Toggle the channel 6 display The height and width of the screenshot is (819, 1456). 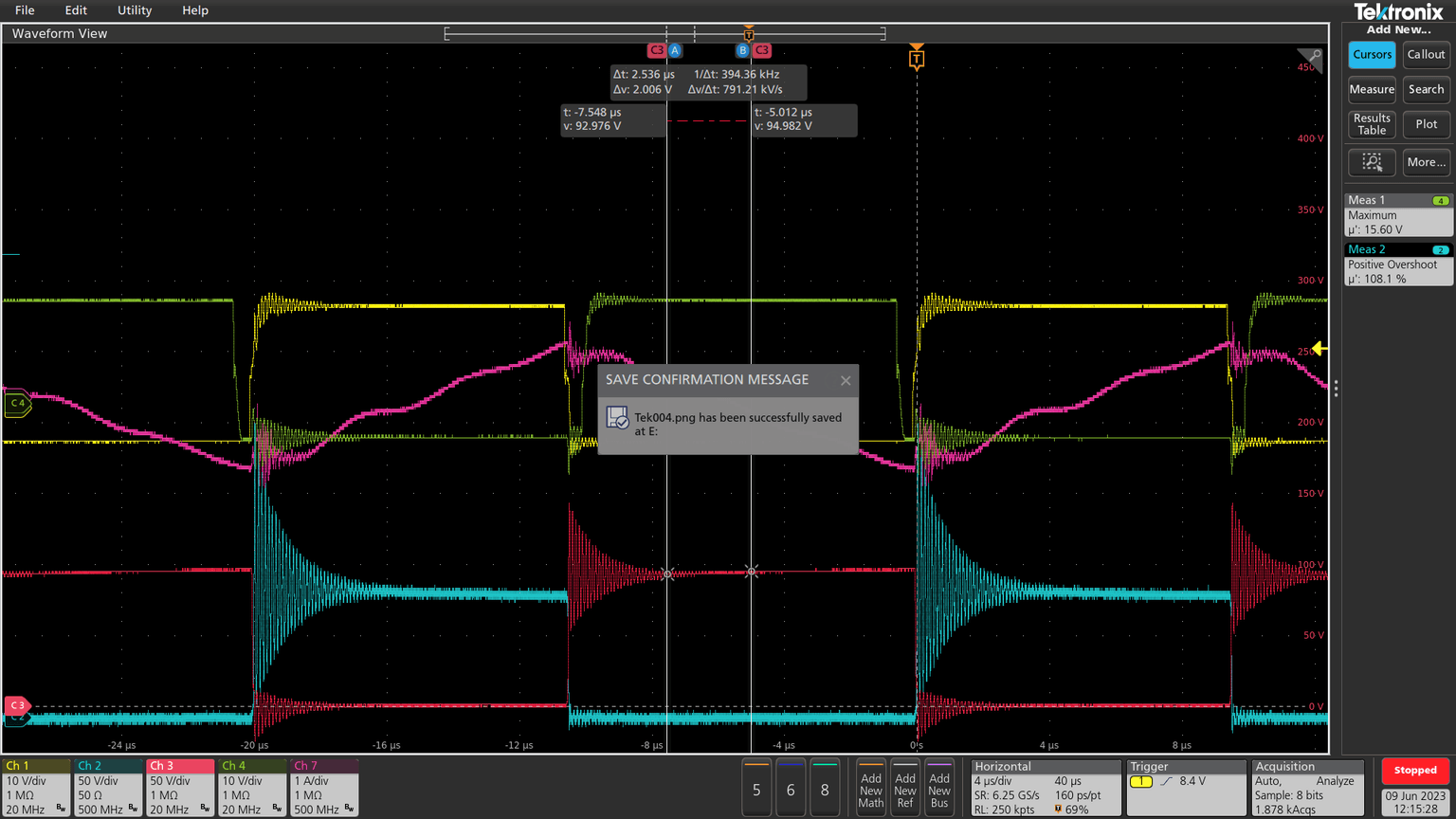(791, 787)
